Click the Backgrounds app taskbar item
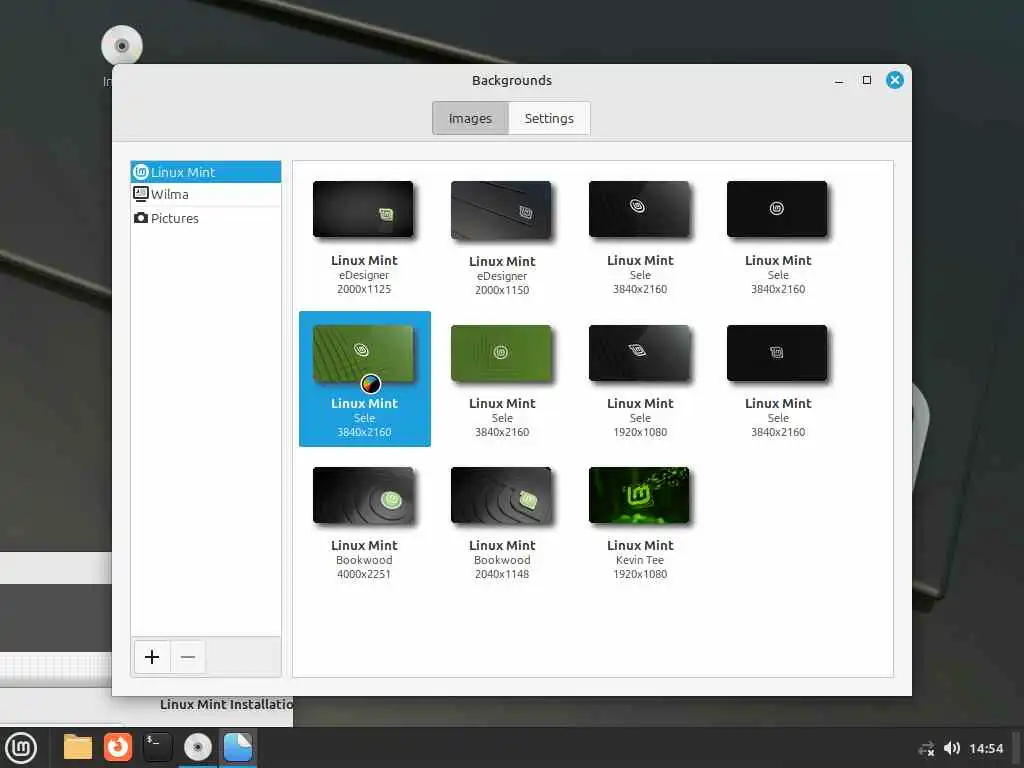Image resolution: width=1024 pixels, height=768 pixels. click(x=238, y=747)
